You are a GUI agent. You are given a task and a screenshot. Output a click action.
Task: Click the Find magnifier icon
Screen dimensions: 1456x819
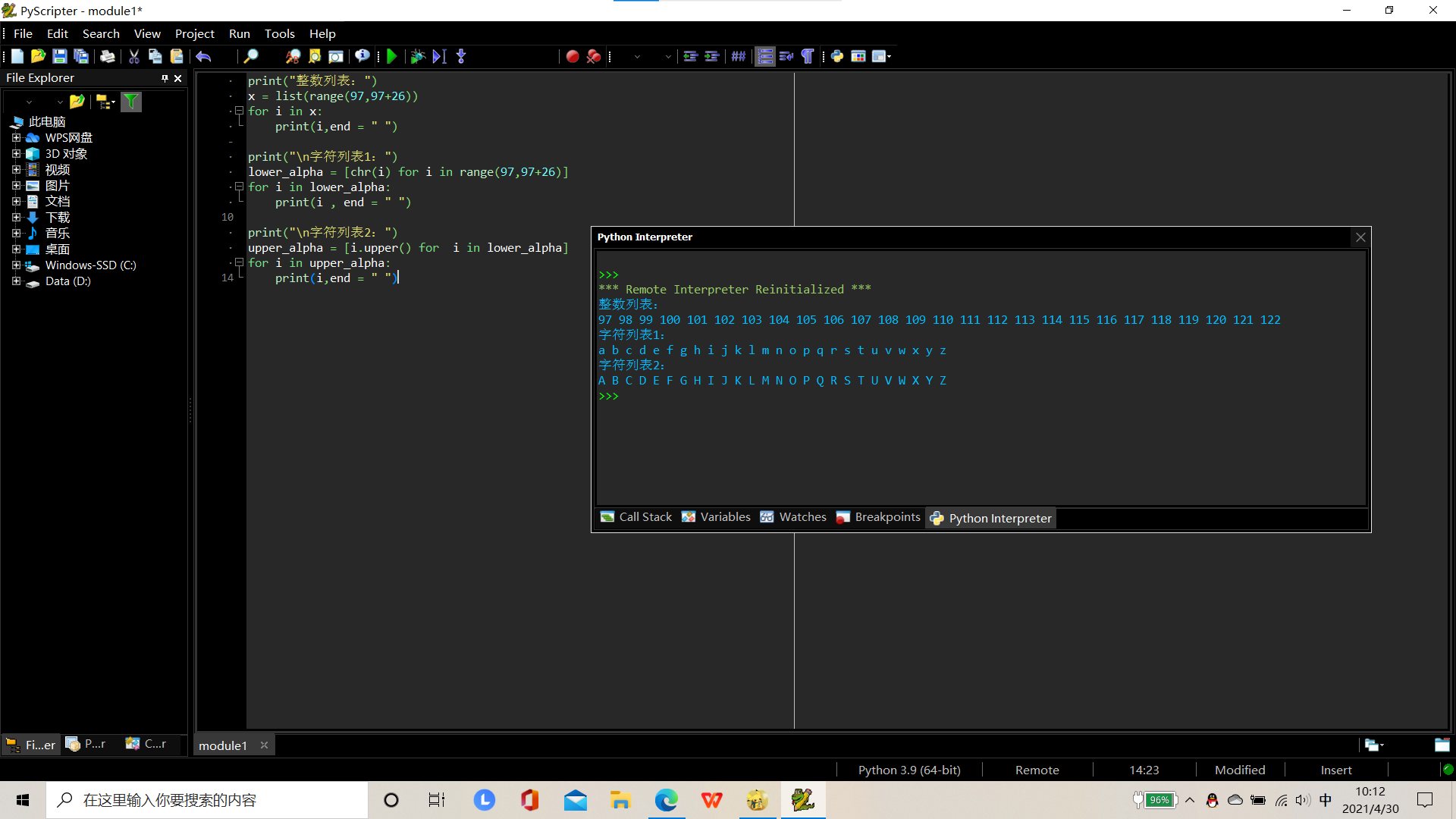coord(250,56)
